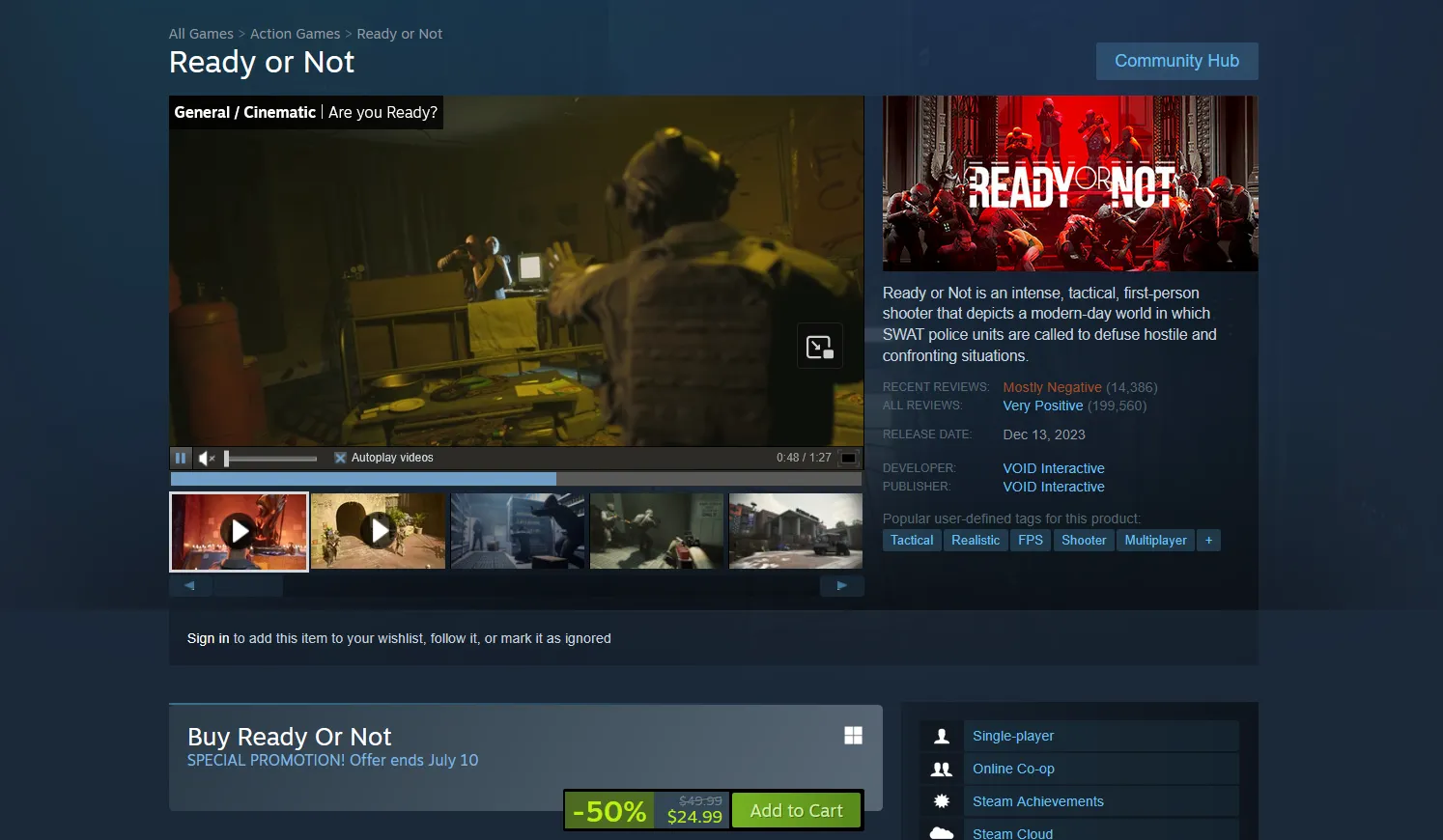Image resolution: width=1443 pixels, height=840 pixels.
Task: Click the Steam Cloud icon
Action: click(942, 831)
